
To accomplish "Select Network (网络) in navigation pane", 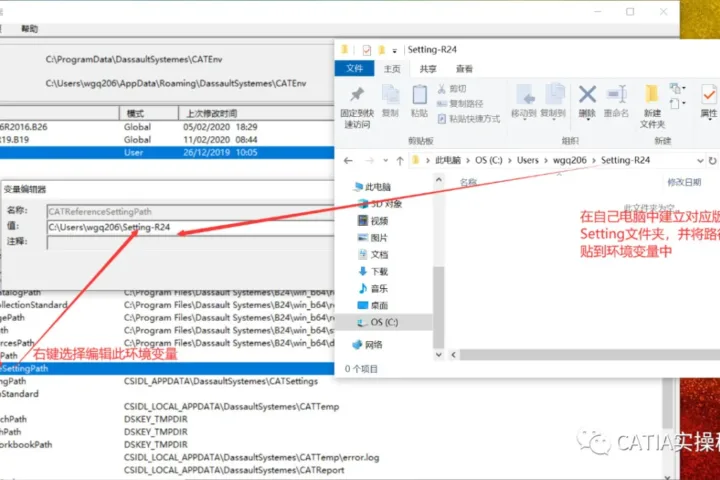I will coord(367,344).
